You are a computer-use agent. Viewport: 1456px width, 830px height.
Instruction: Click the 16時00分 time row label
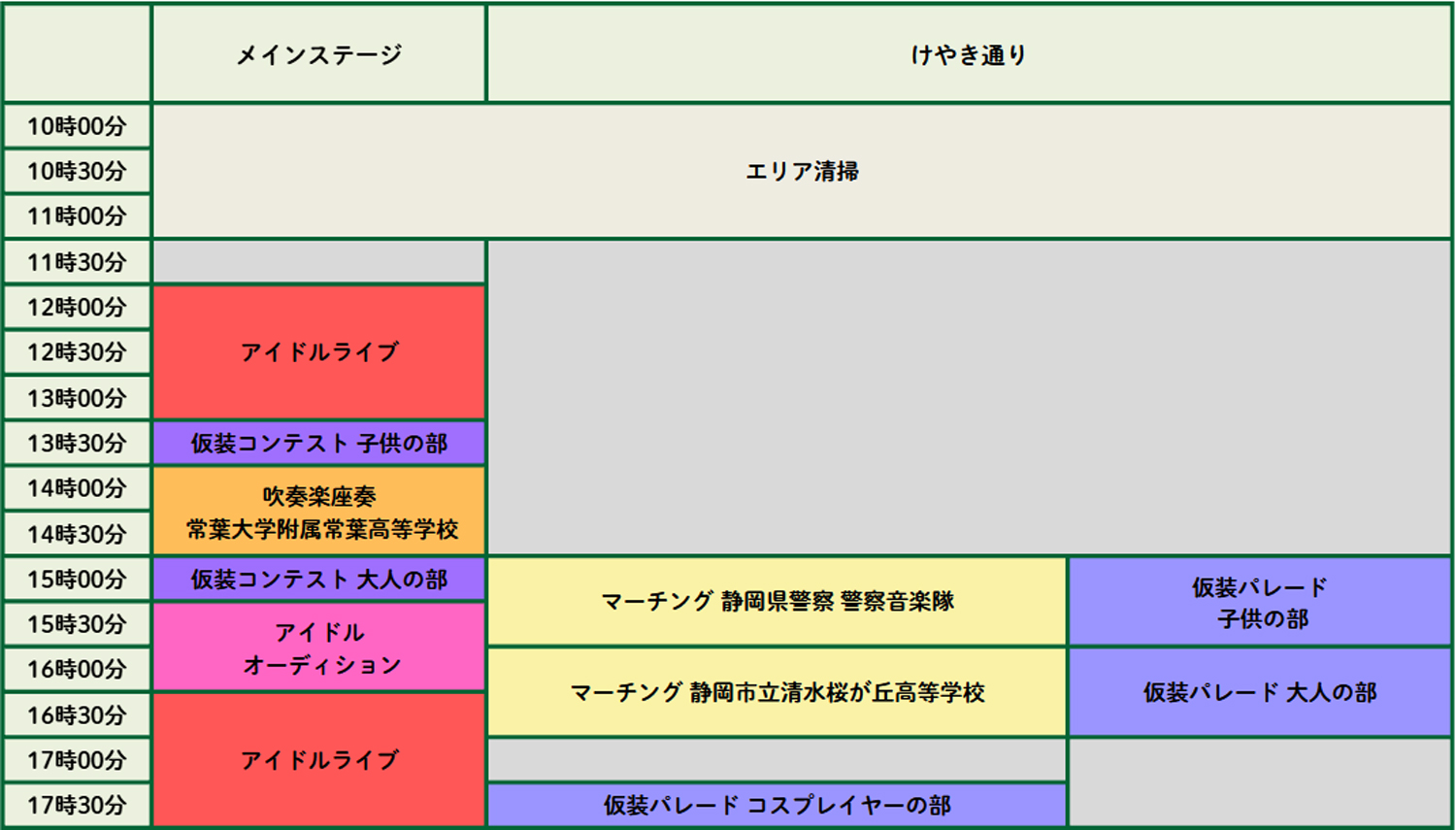click(x=77, y=670)
